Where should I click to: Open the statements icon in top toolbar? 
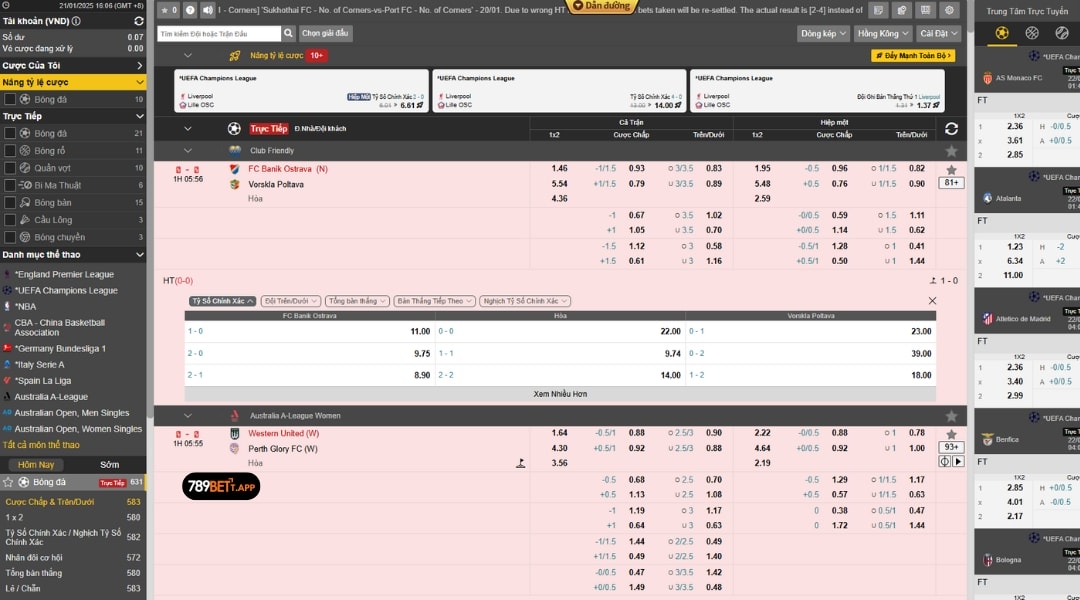click(x=902, y=10)
